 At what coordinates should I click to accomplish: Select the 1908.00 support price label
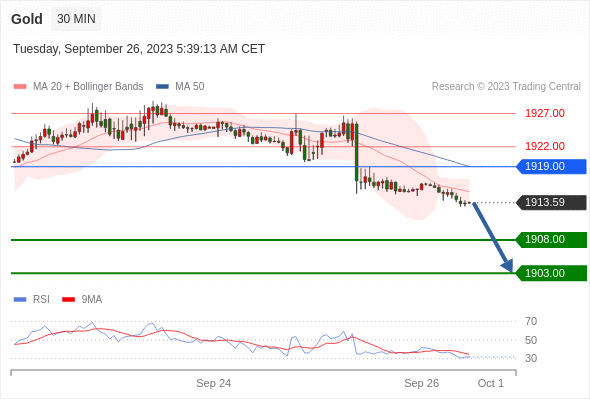(x=551, y=239)
